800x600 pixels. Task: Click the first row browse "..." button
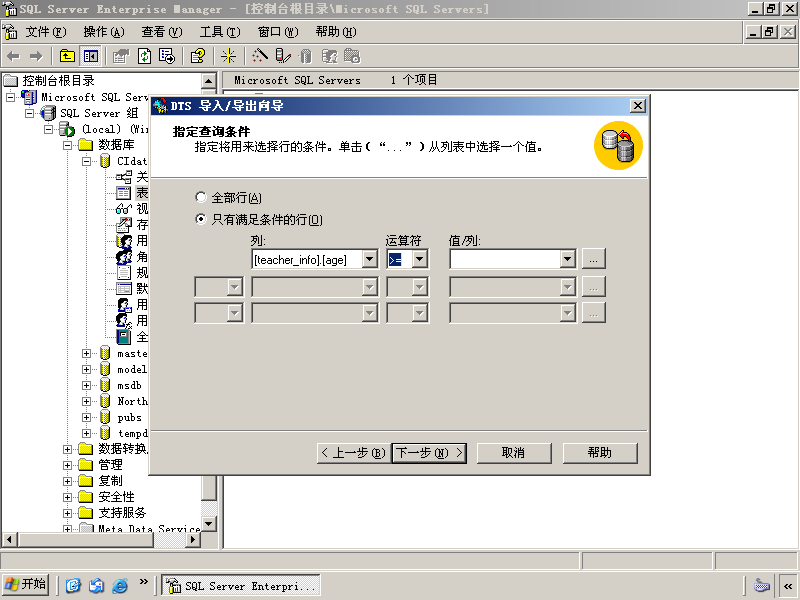click(x=593, y=259)
